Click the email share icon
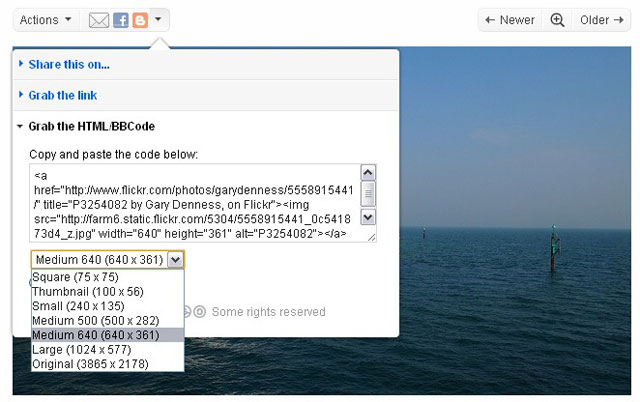This screenshot has height=402, width=640. pyautogui.click(x=99, y=20)
